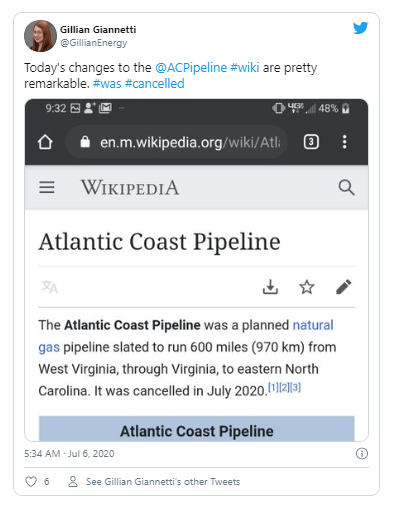Open the article language selector icon
This screenshot has height=508, width=401.
click(49, 287)
